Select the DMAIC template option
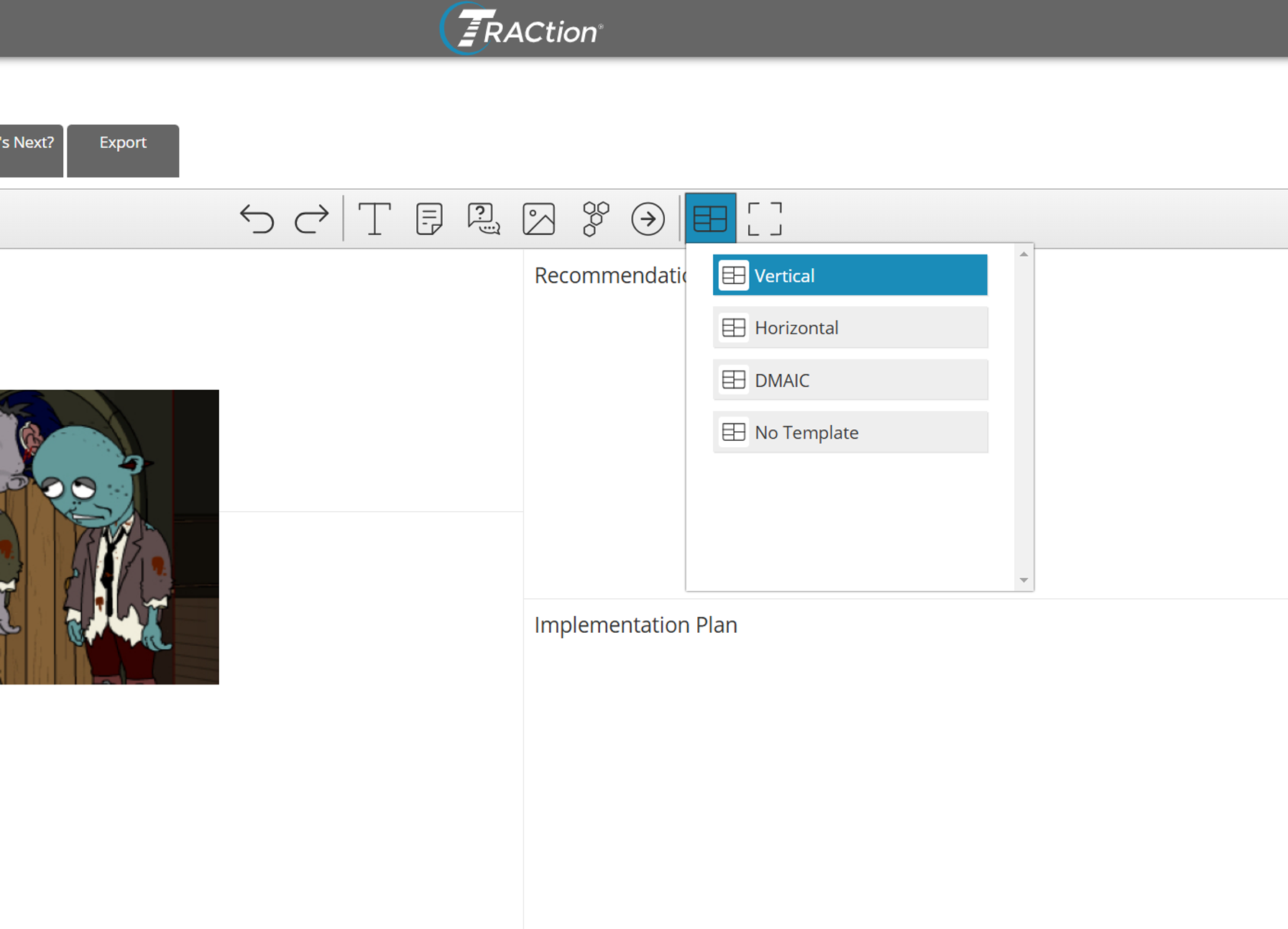The width and height of the screenshot is (1288, 929). point(850,380)
